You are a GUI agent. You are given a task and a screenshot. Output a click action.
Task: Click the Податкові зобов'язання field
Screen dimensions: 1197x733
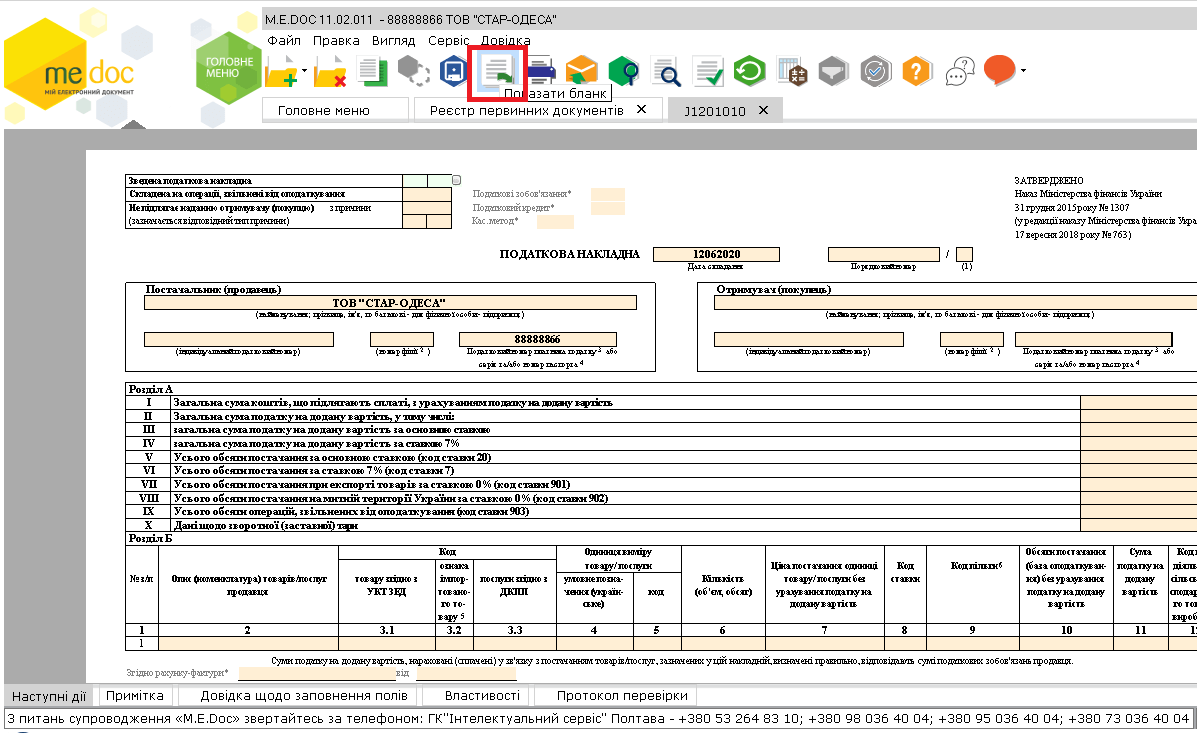tap(608, 194)
